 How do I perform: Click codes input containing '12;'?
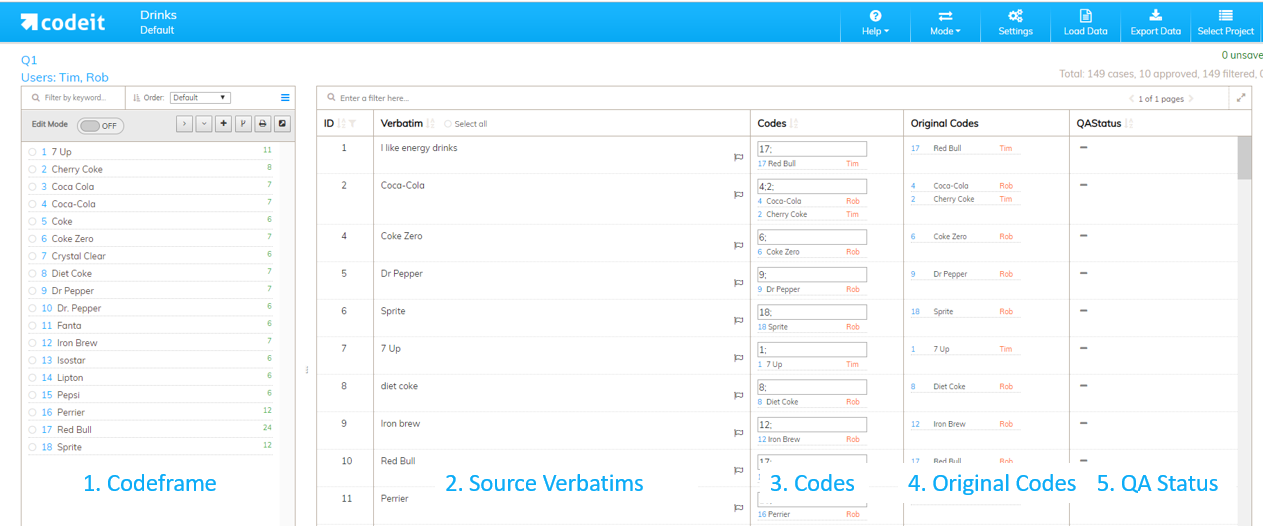click(x=811, y=424)
